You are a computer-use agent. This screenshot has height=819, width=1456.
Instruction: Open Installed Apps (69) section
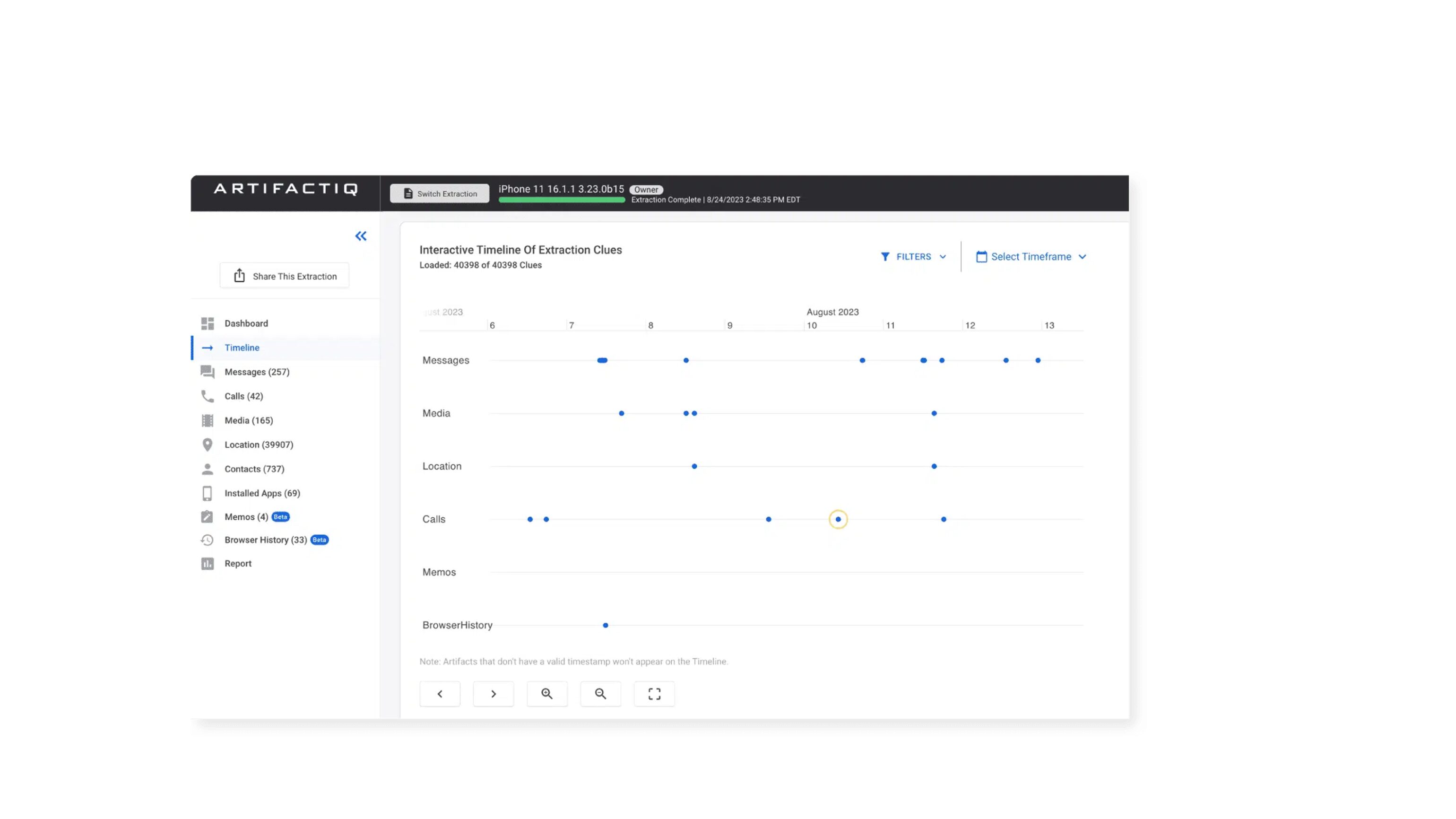(262, 493)
